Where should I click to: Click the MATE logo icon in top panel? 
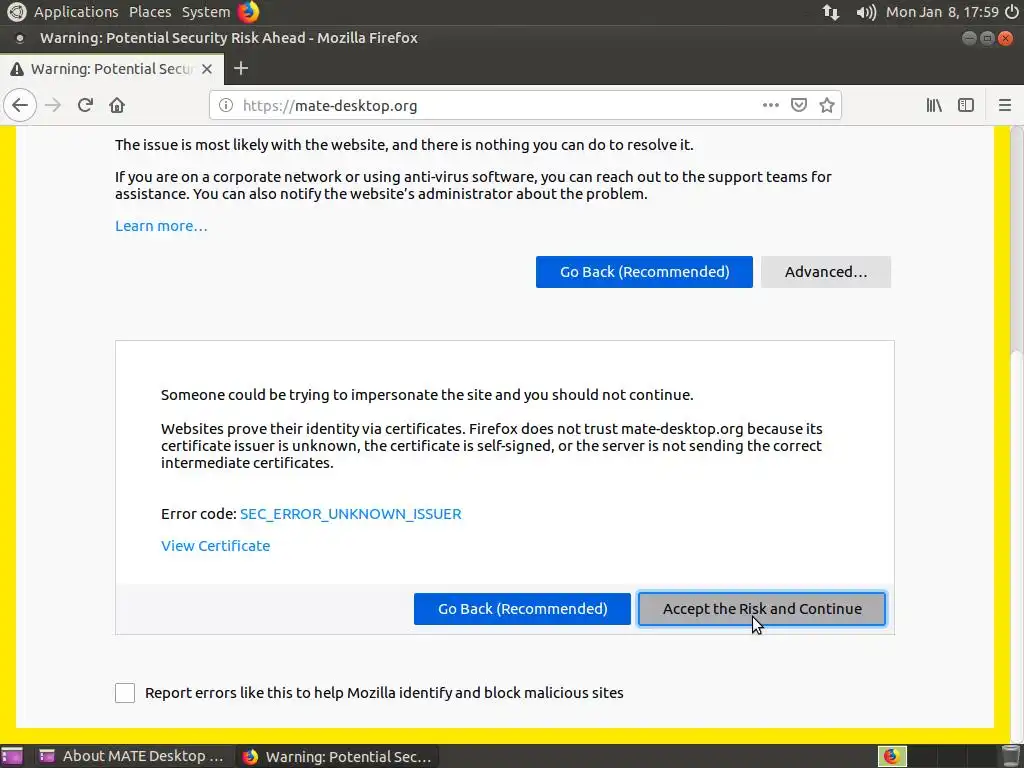[16, 12]
